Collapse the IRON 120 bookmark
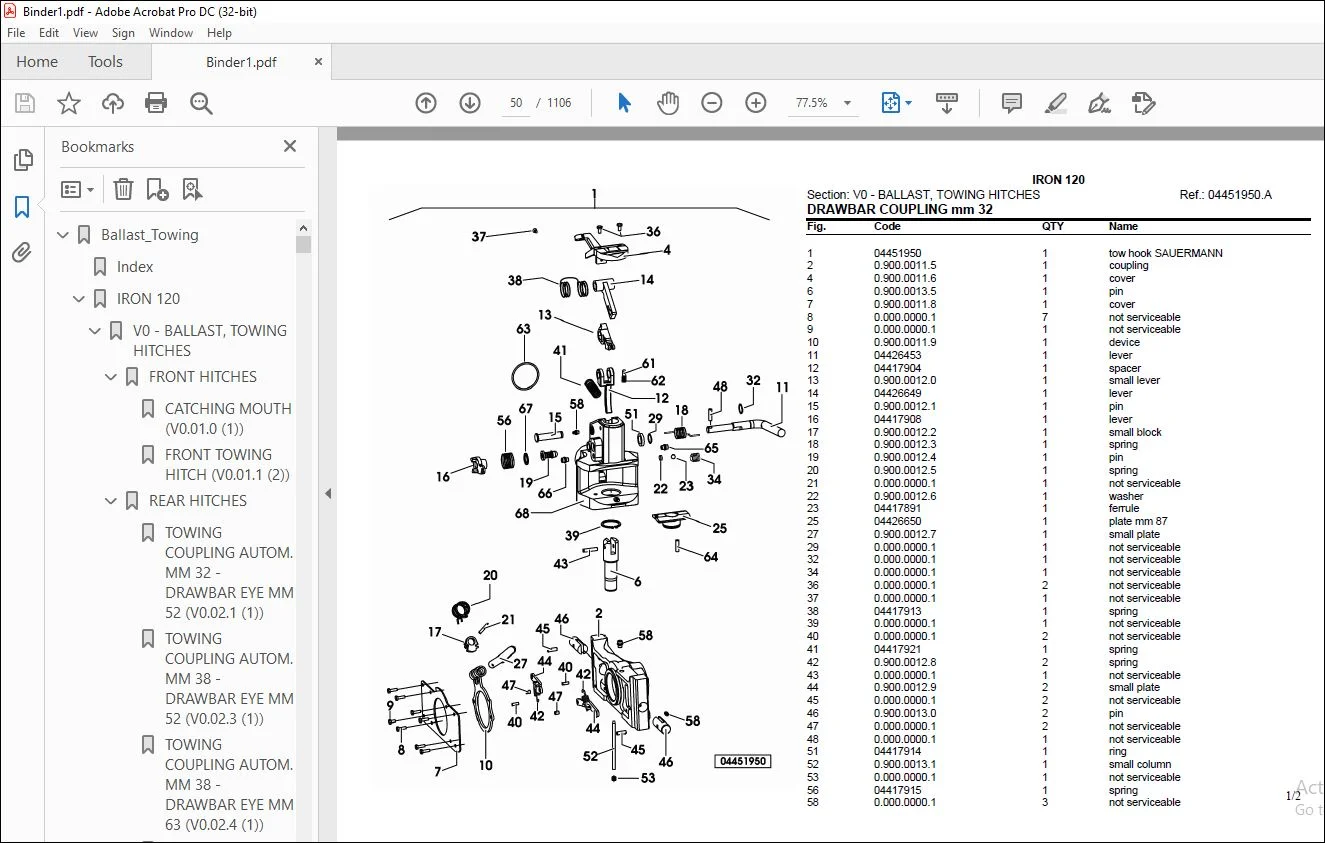The width and height of the screenshot is (1325, 843). click(80, 299)
